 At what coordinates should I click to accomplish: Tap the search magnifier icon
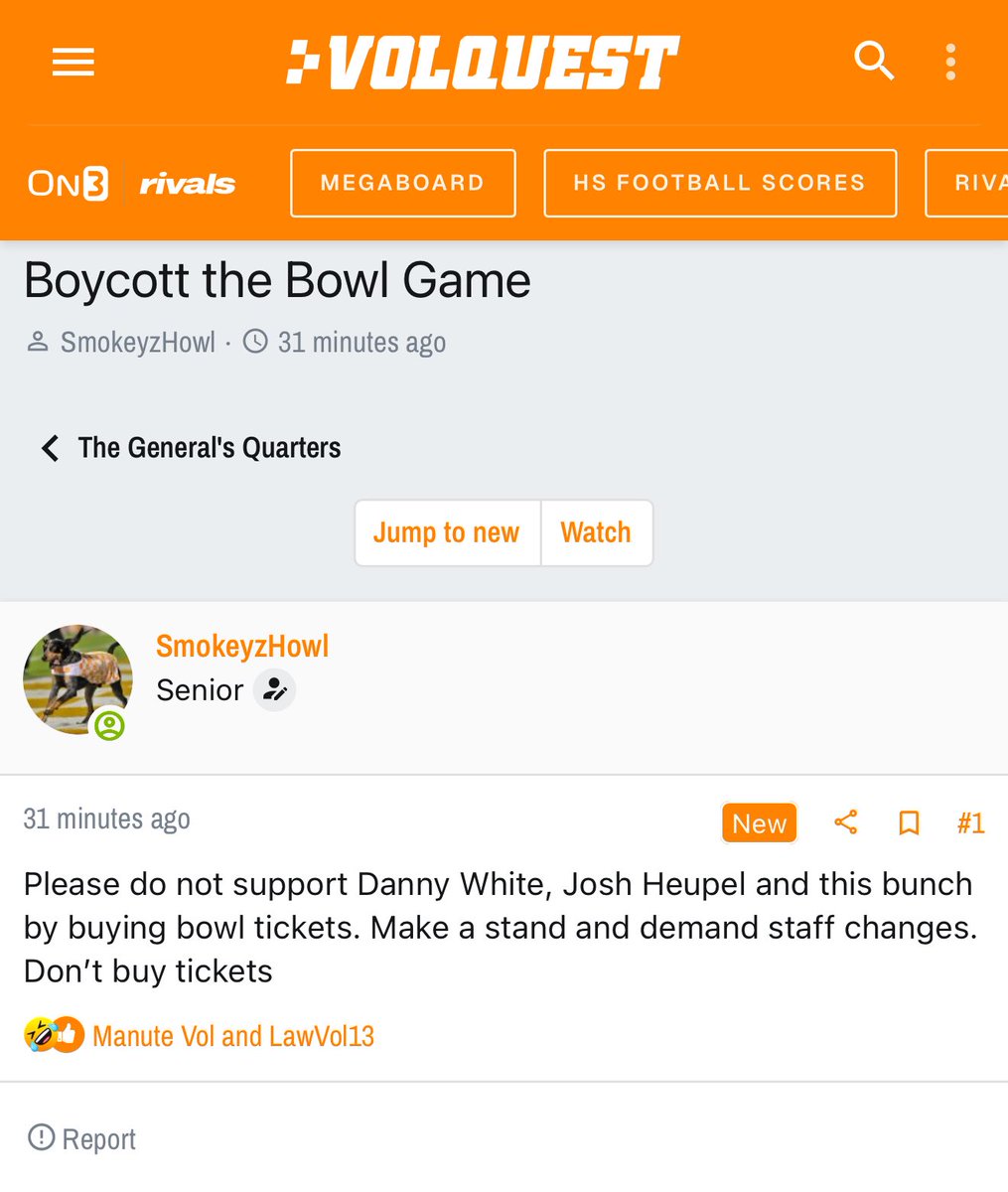[874, 62]
